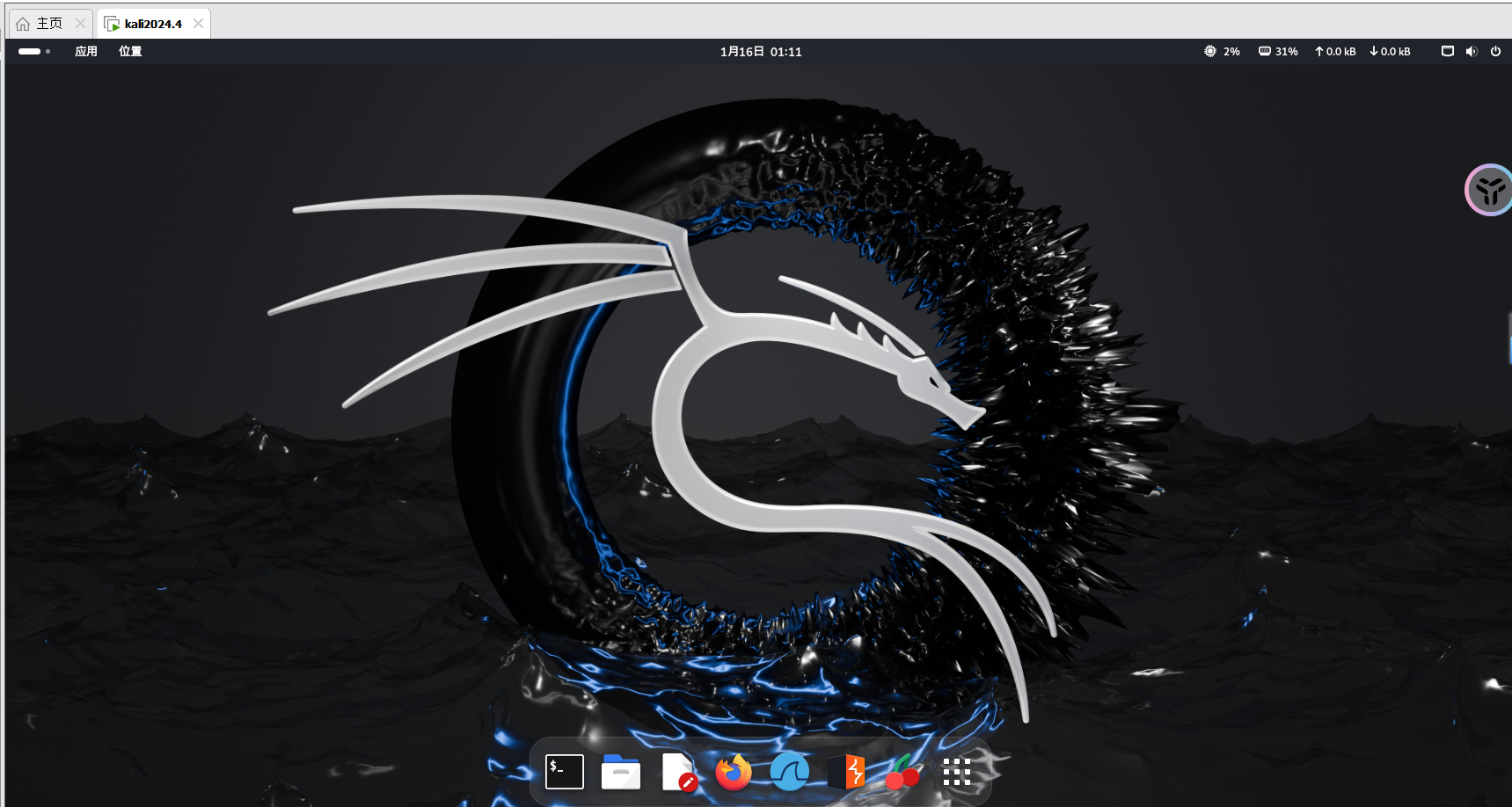
Task: Open the volume speaker icon
Action: point(1472,51)
